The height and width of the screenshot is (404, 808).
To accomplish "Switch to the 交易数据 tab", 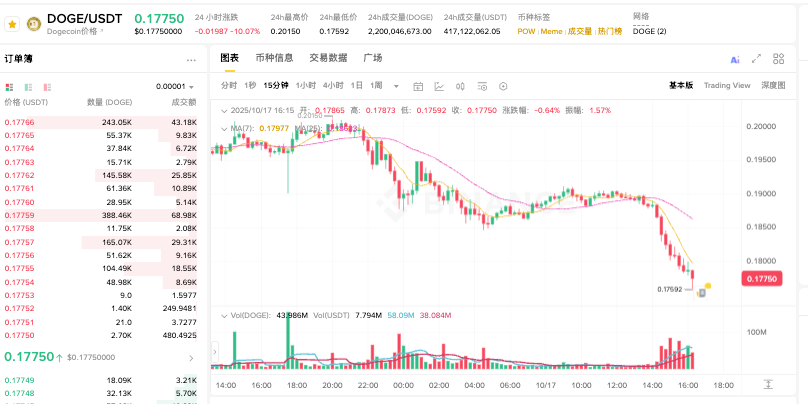I will [328, 58].
